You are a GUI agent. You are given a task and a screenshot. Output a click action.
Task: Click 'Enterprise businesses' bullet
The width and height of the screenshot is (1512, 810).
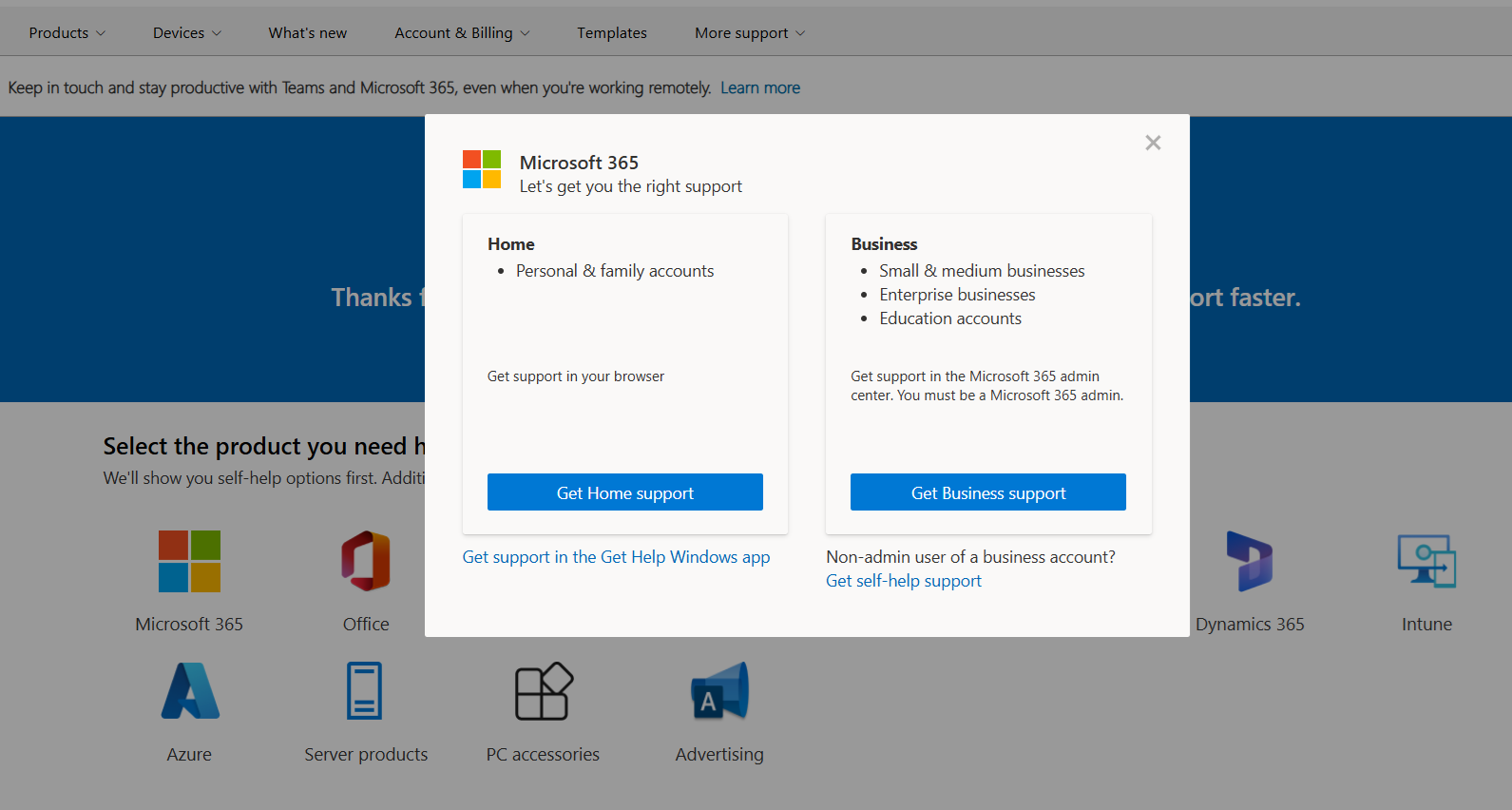957,295
